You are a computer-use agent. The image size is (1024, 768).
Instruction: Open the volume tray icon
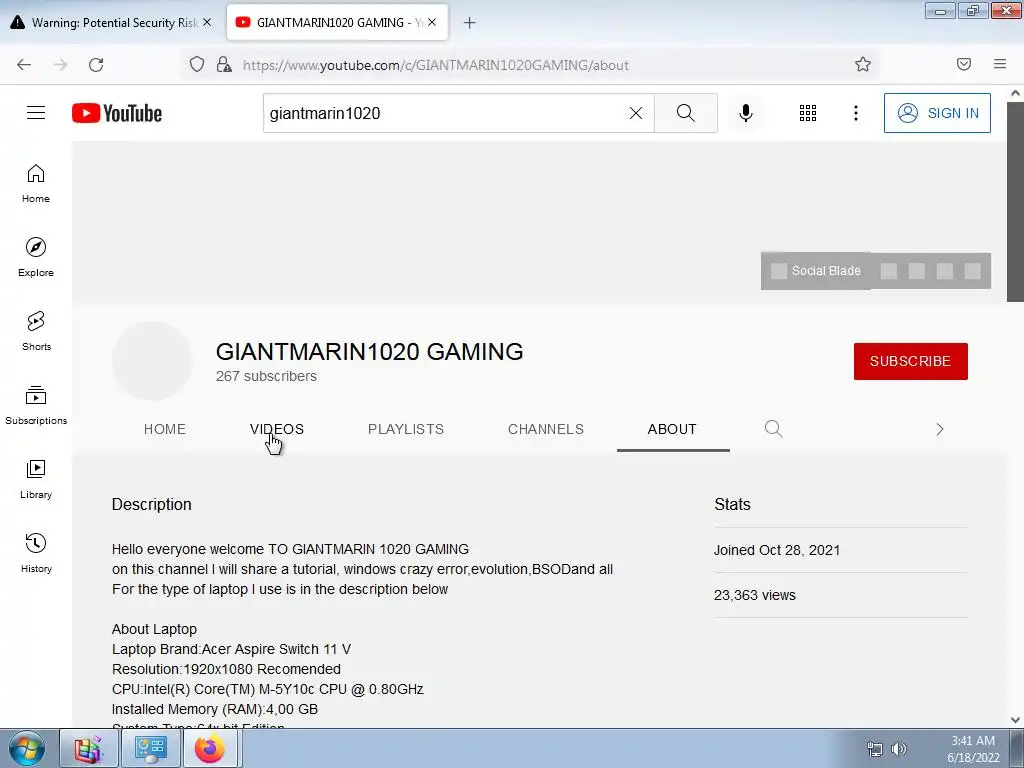[899, 749]
